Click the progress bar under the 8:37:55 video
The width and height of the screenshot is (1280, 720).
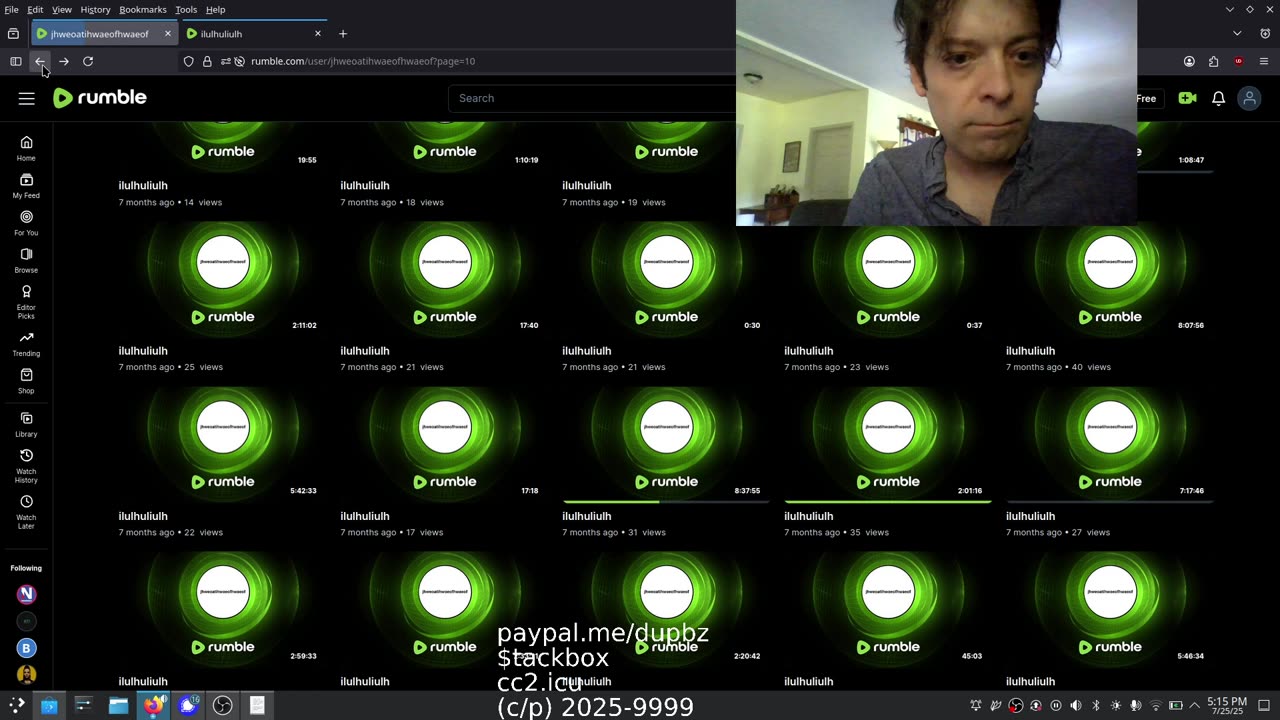(666, 501)
